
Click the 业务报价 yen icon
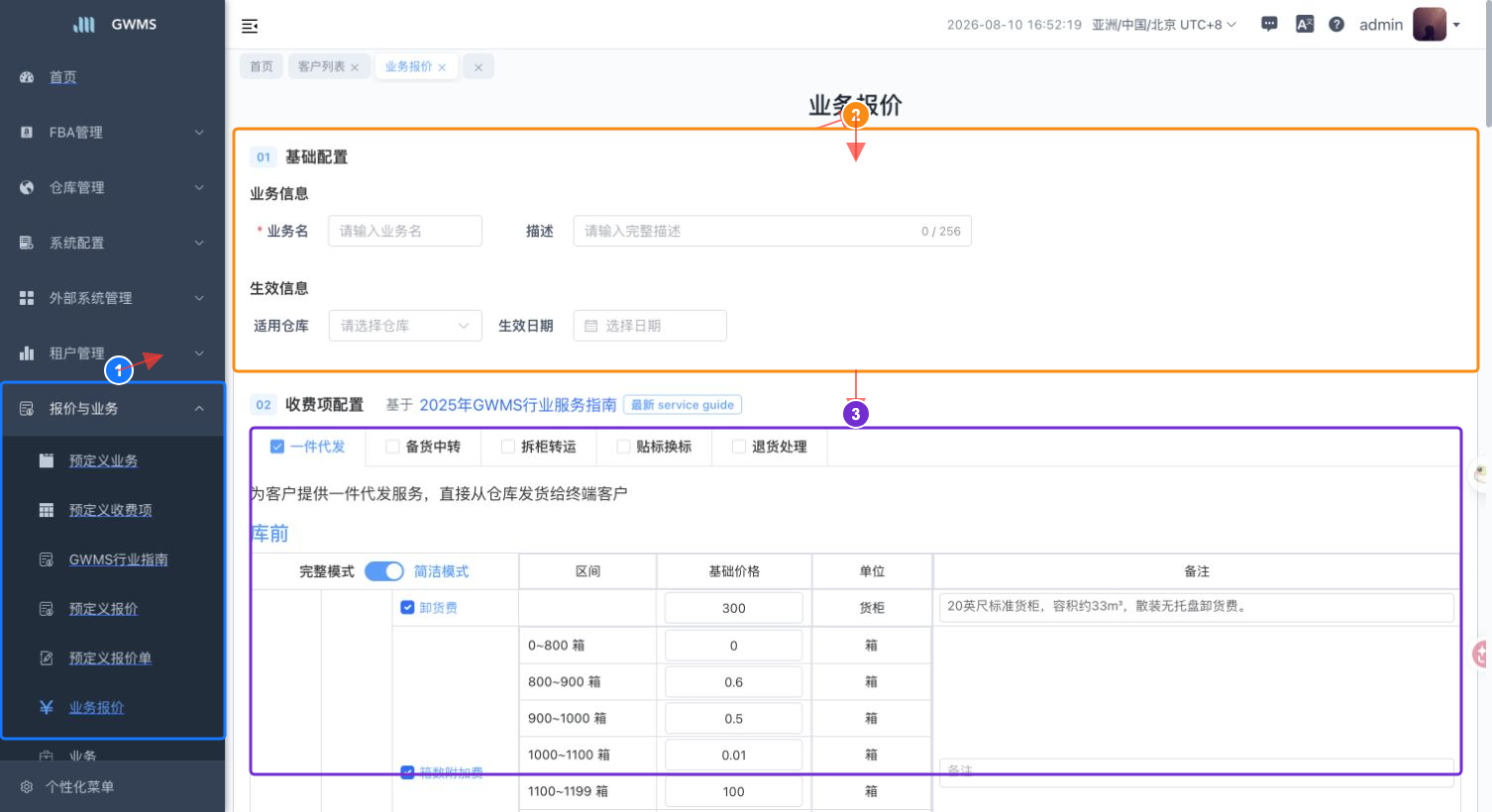[x=47, y=707]
